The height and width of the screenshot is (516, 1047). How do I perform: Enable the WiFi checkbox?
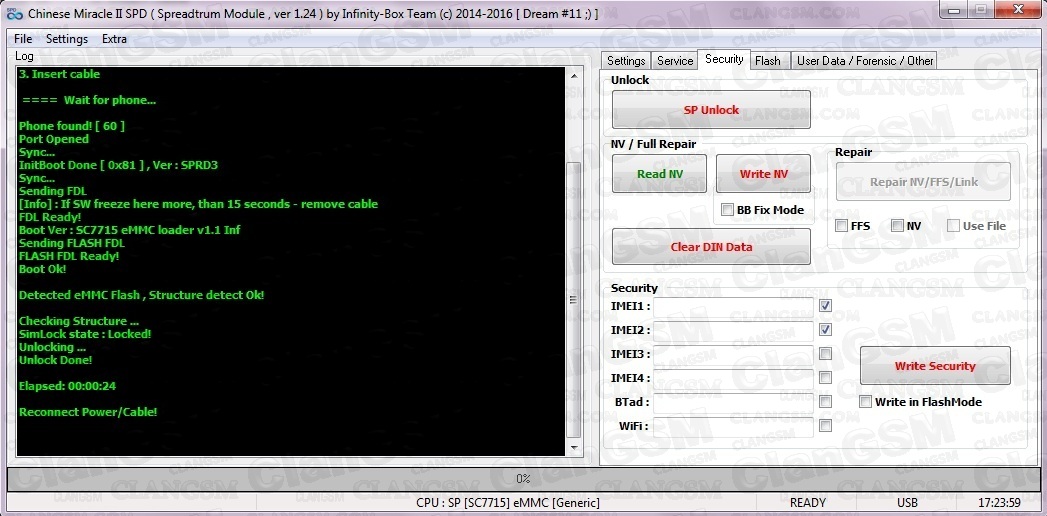[825, 426]
